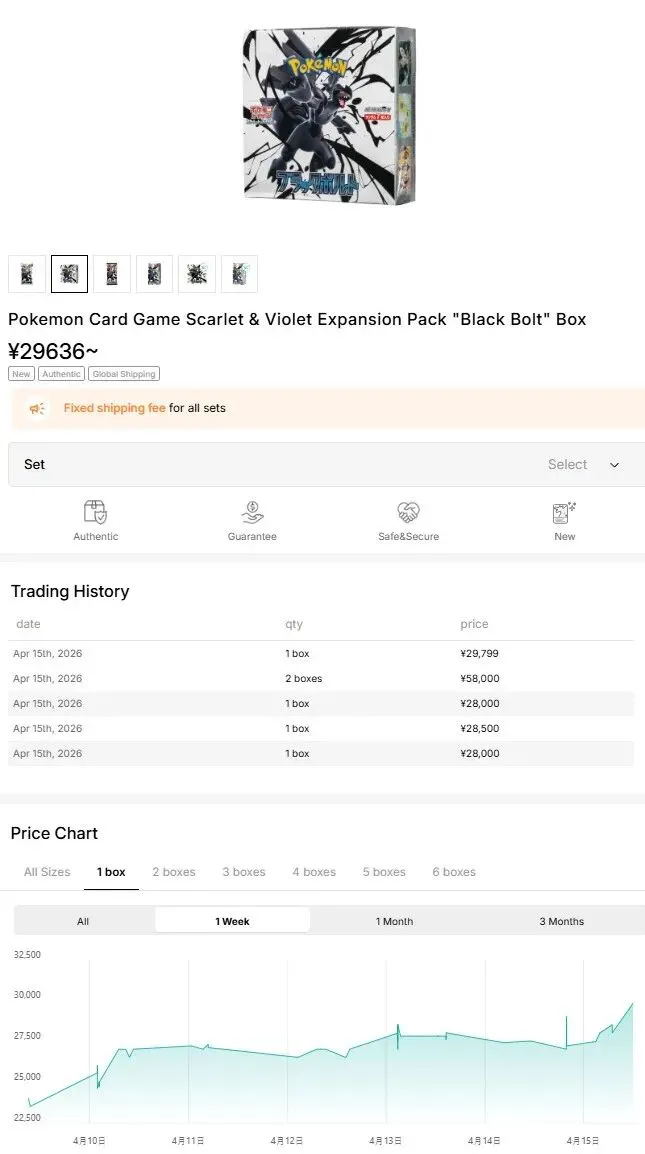View the third product thumbnail

[x=112, y=274]
